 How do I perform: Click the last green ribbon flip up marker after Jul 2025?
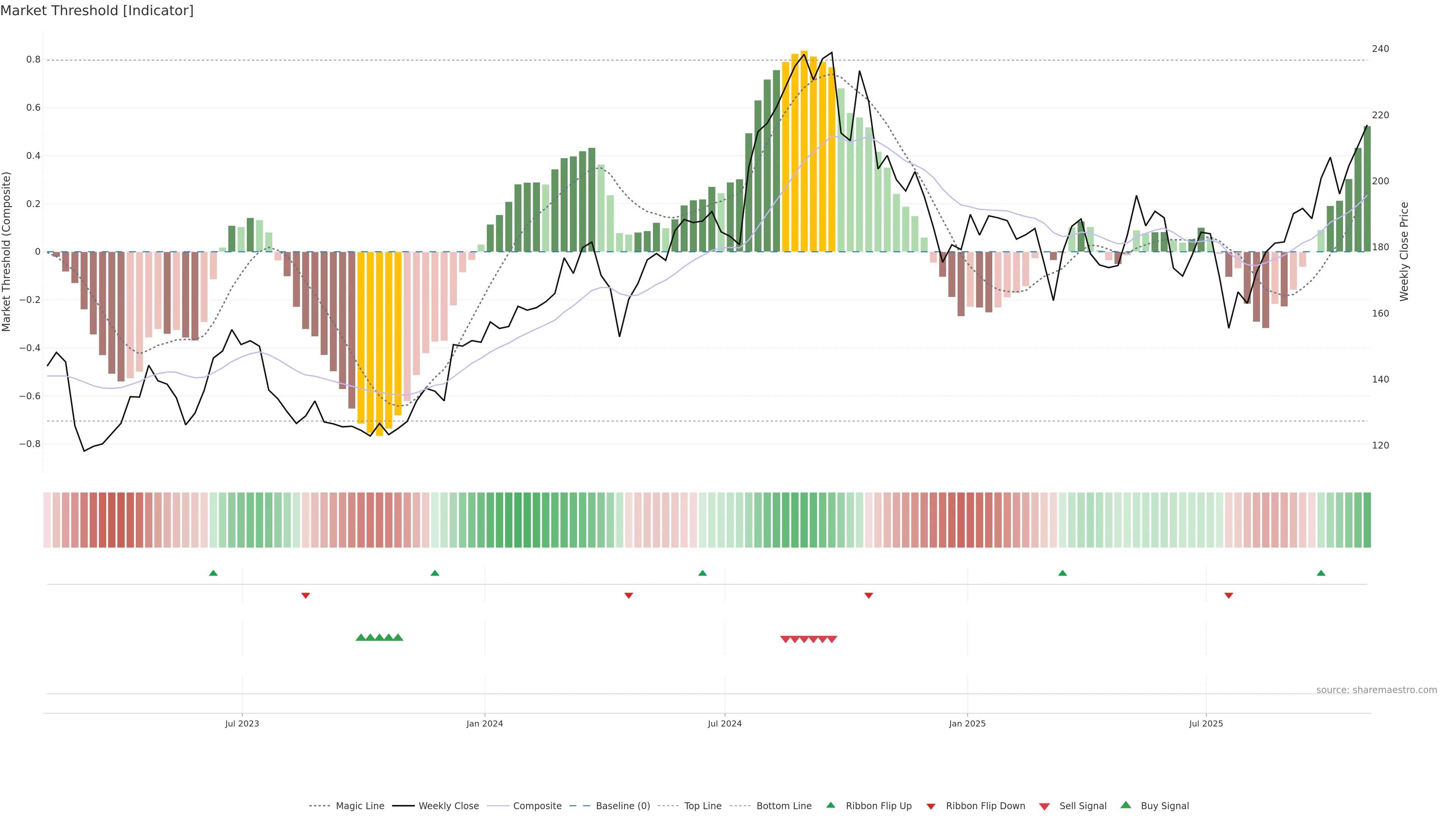coord(1321,573)
